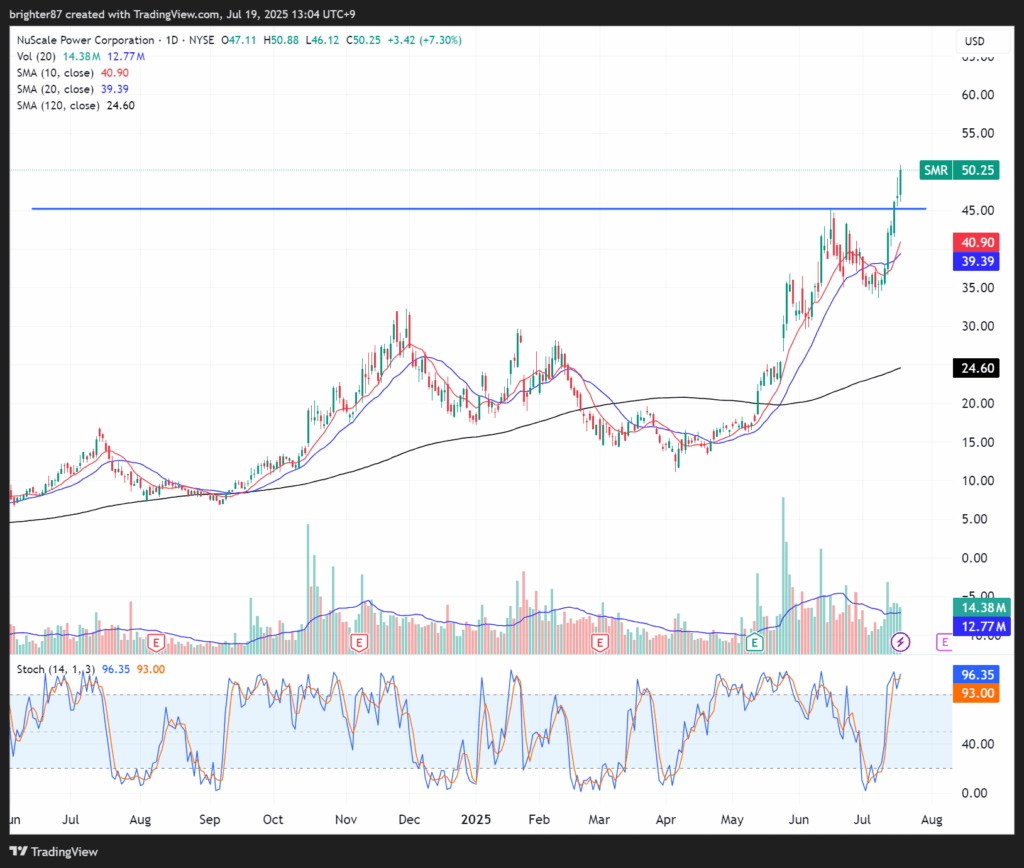Click the Apr label on time axis
The height and width of the screenshot is (868, 1024).
click(666, 819)
